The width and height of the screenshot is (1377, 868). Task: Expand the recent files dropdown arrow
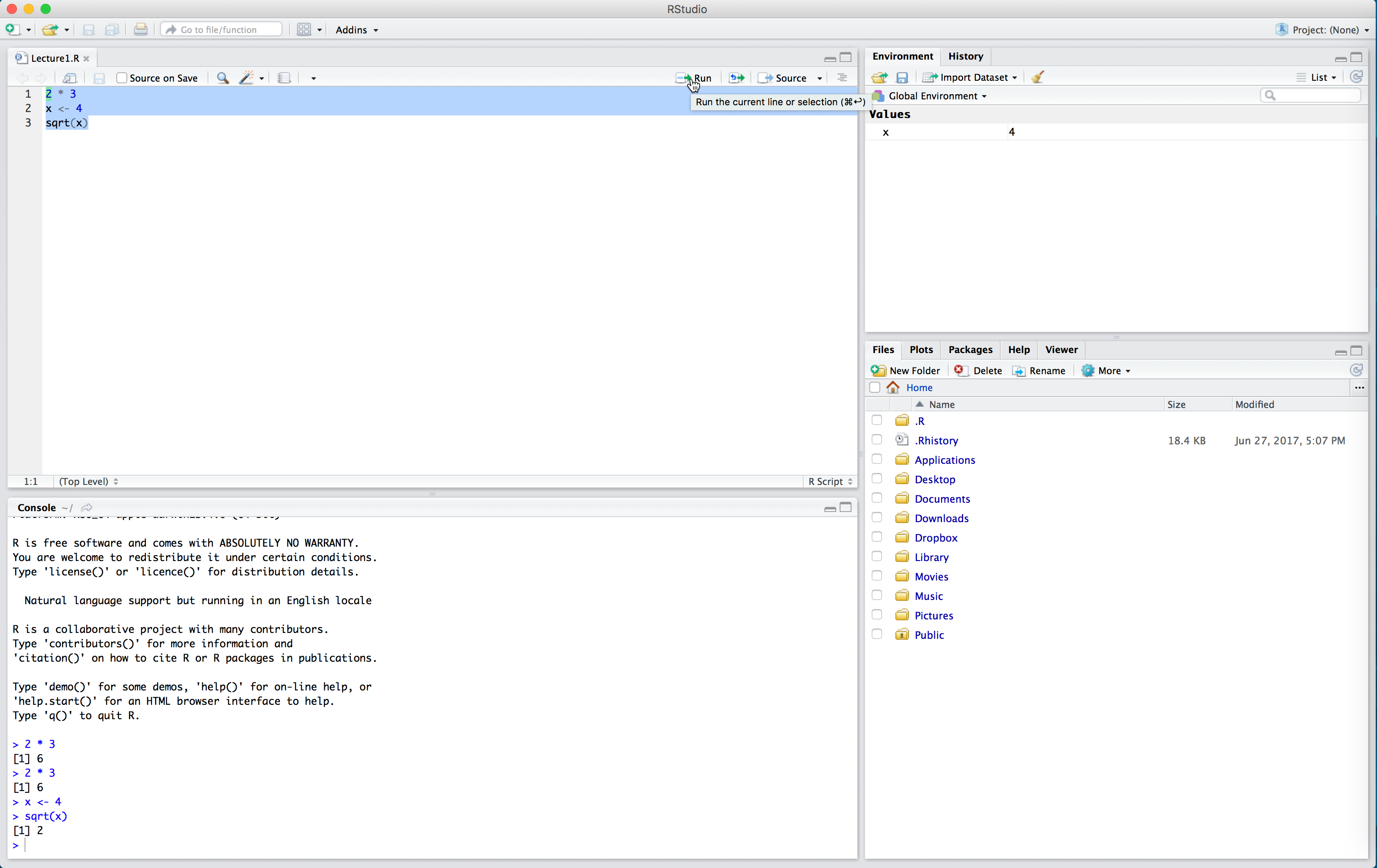[x=67, y=30]
